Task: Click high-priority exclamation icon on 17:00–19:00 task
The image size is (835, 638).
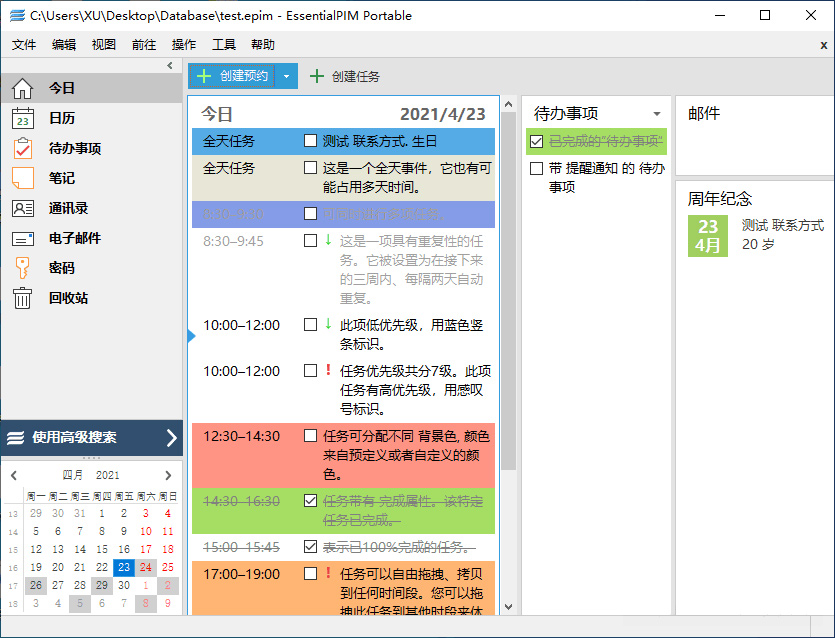Action: (x=329, y=574)
